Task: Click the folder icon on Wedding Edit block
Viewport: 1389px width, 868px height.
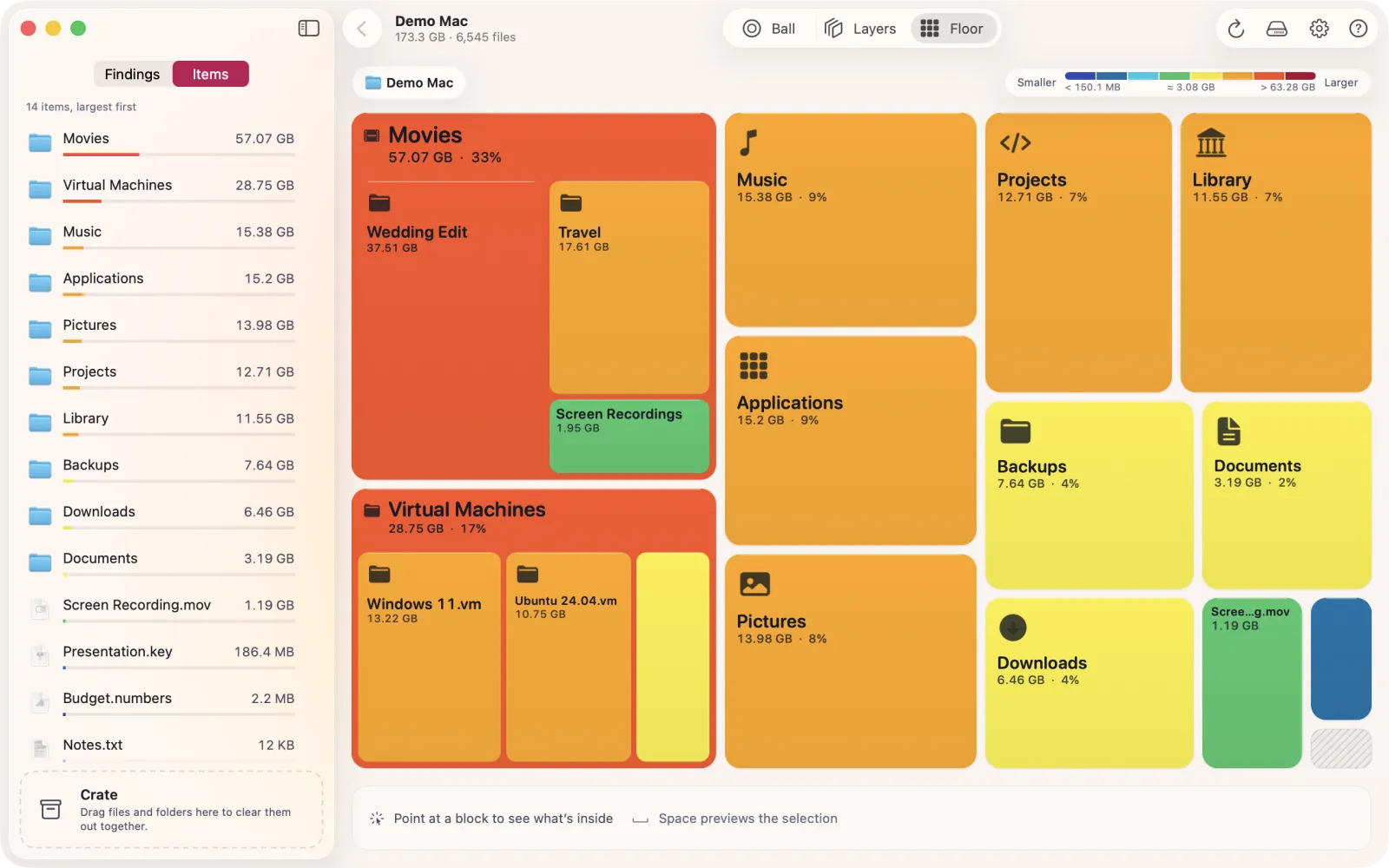Action: [379, 203]
